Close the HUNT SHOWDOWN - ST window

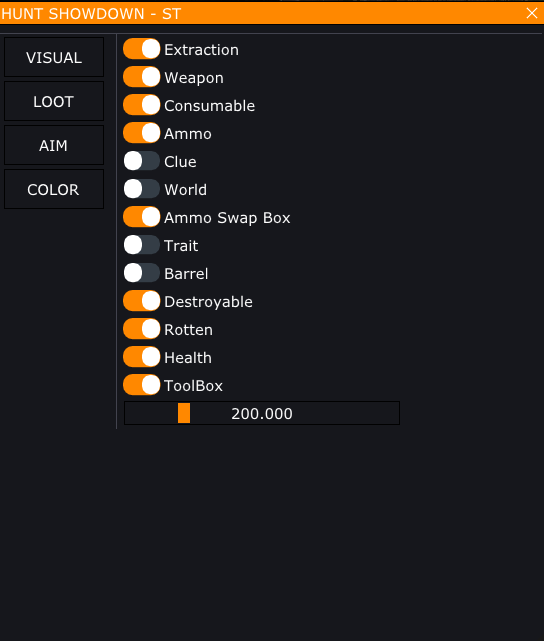click(532, 13)
